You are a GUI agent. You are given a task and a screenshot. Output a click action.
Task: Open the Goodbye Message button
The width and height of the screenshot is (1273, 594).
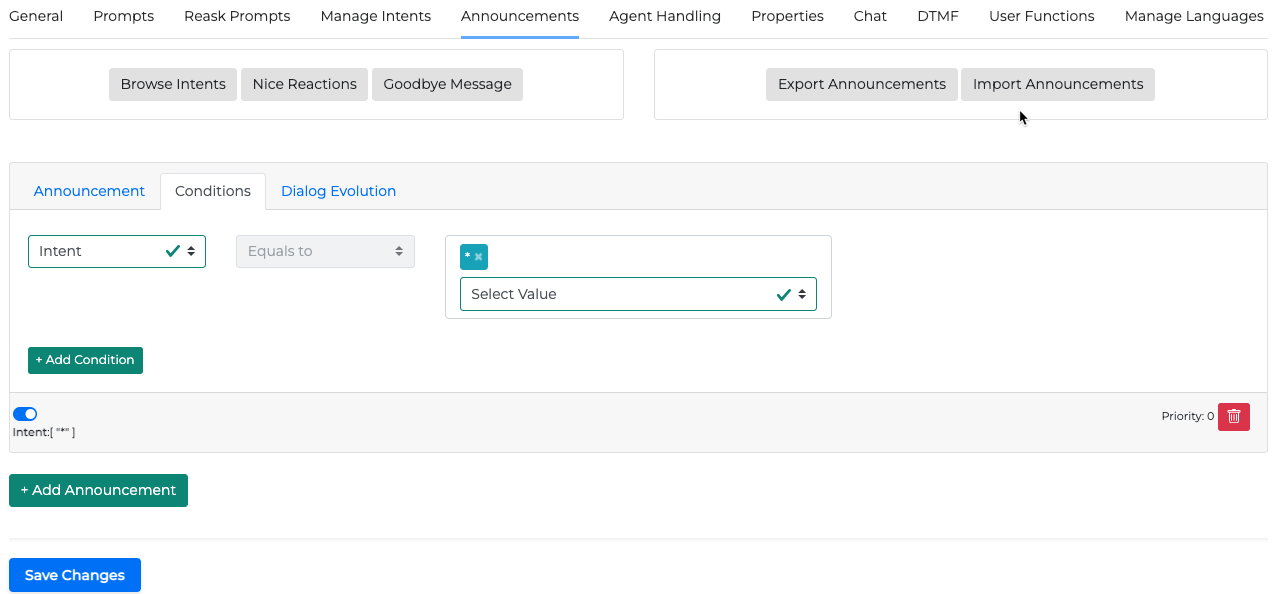point(447,84)
